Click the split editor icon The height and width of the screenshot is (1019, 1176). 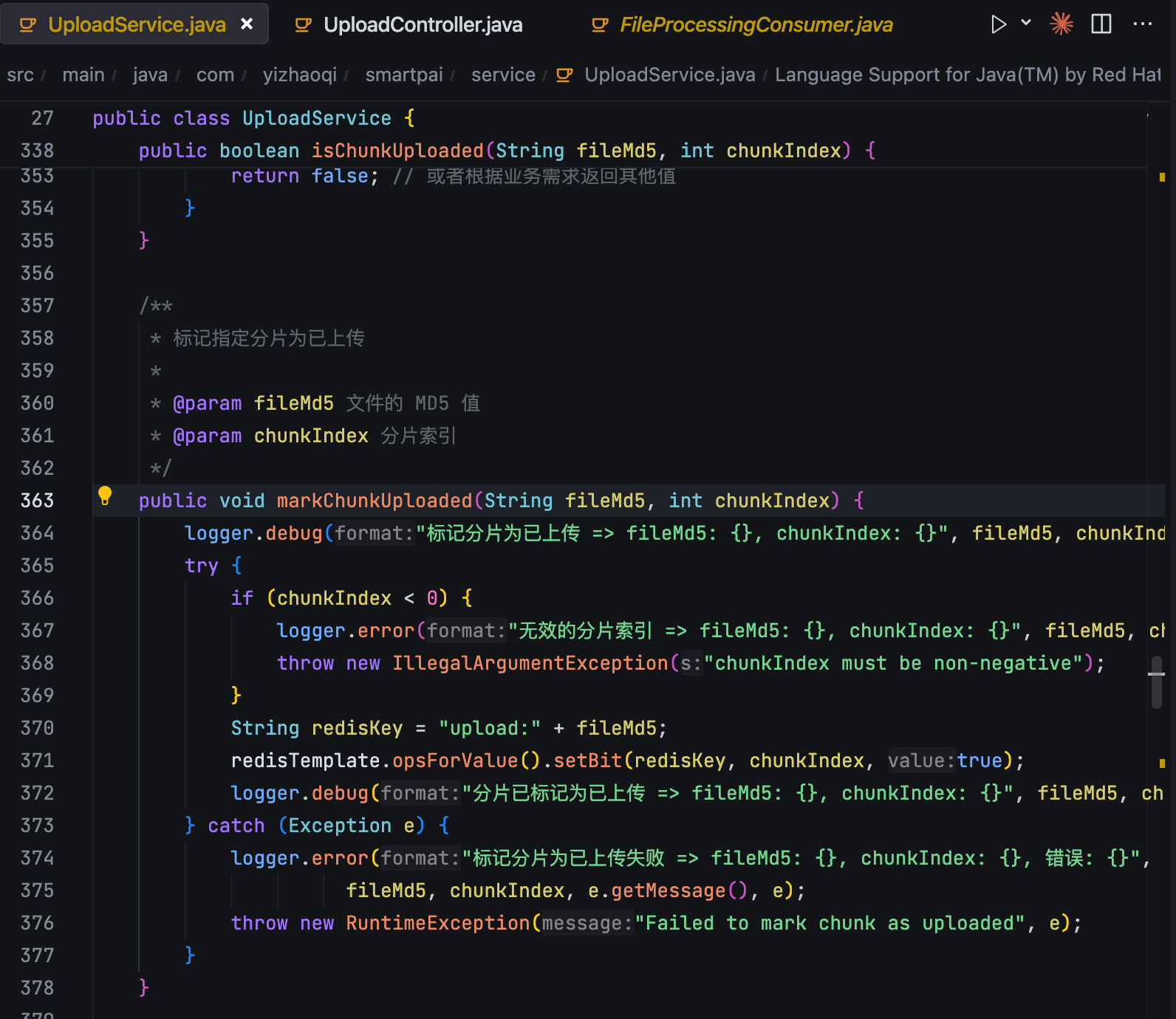[1101, 24]
